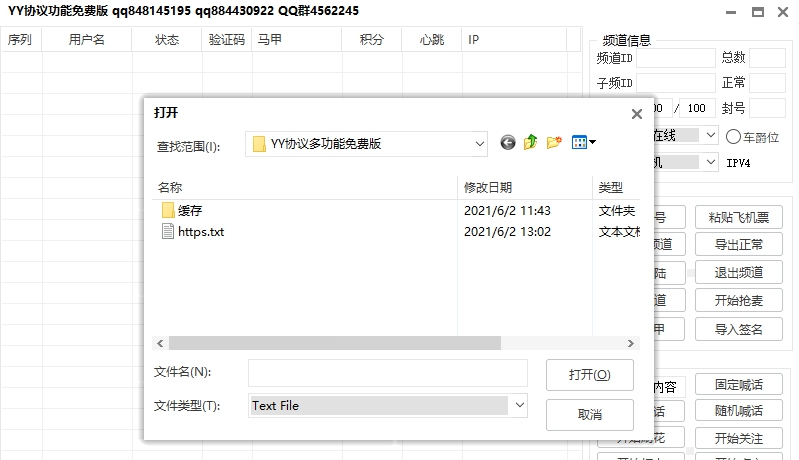
Task: Minimize the main YY window
Action: click(x=731, y=12)
